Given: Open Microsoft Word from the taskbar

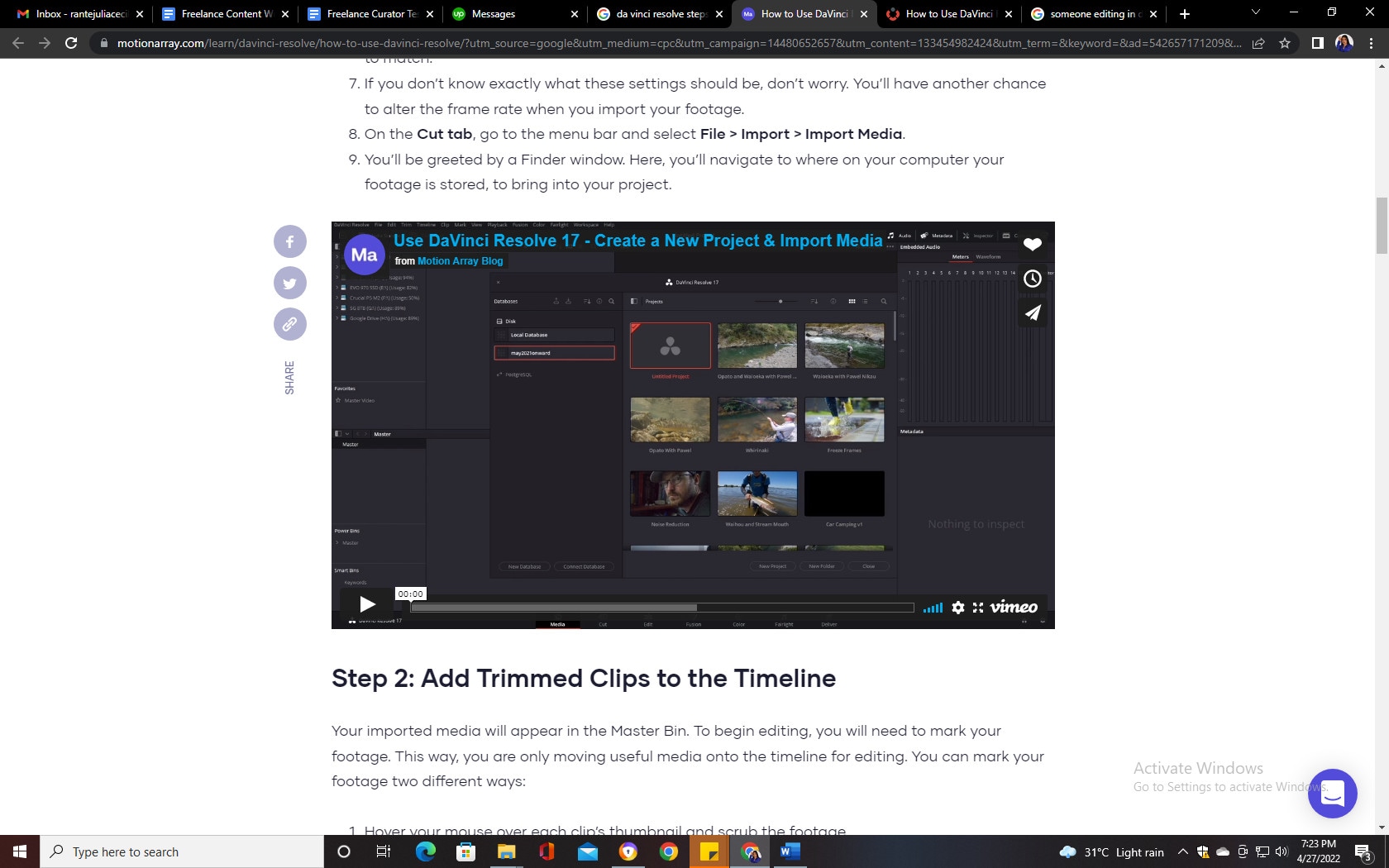Looking at the screenshot, I should click(790, 851).
